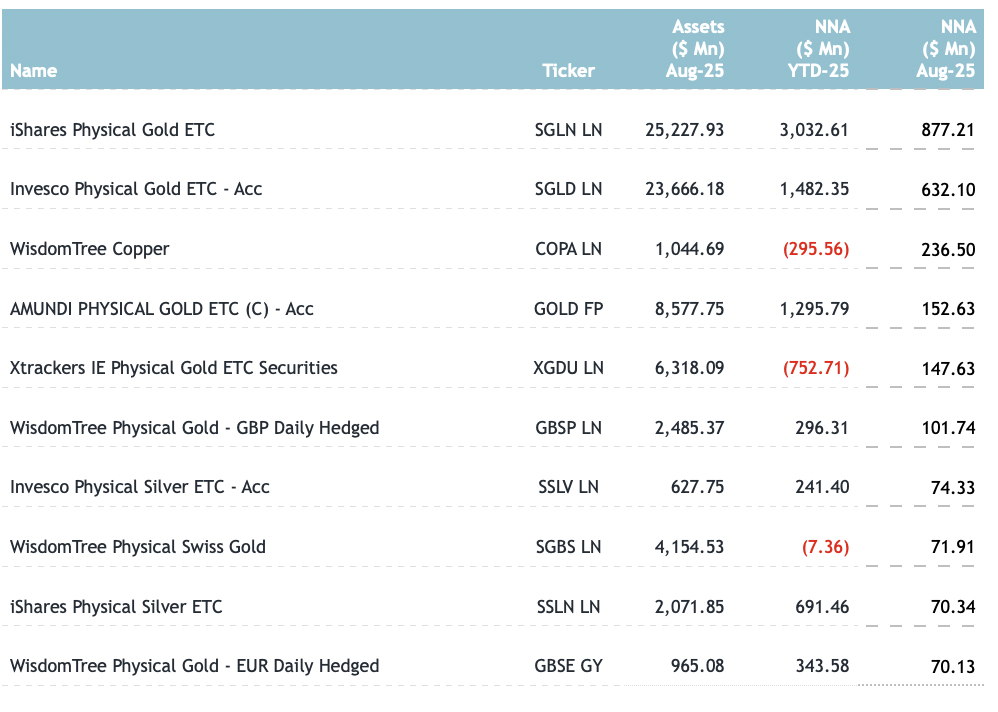Select WisdomTree Physical Gold - GBP Daily Hedged
This screenshot has height=712, width=998.
(195, 428)
